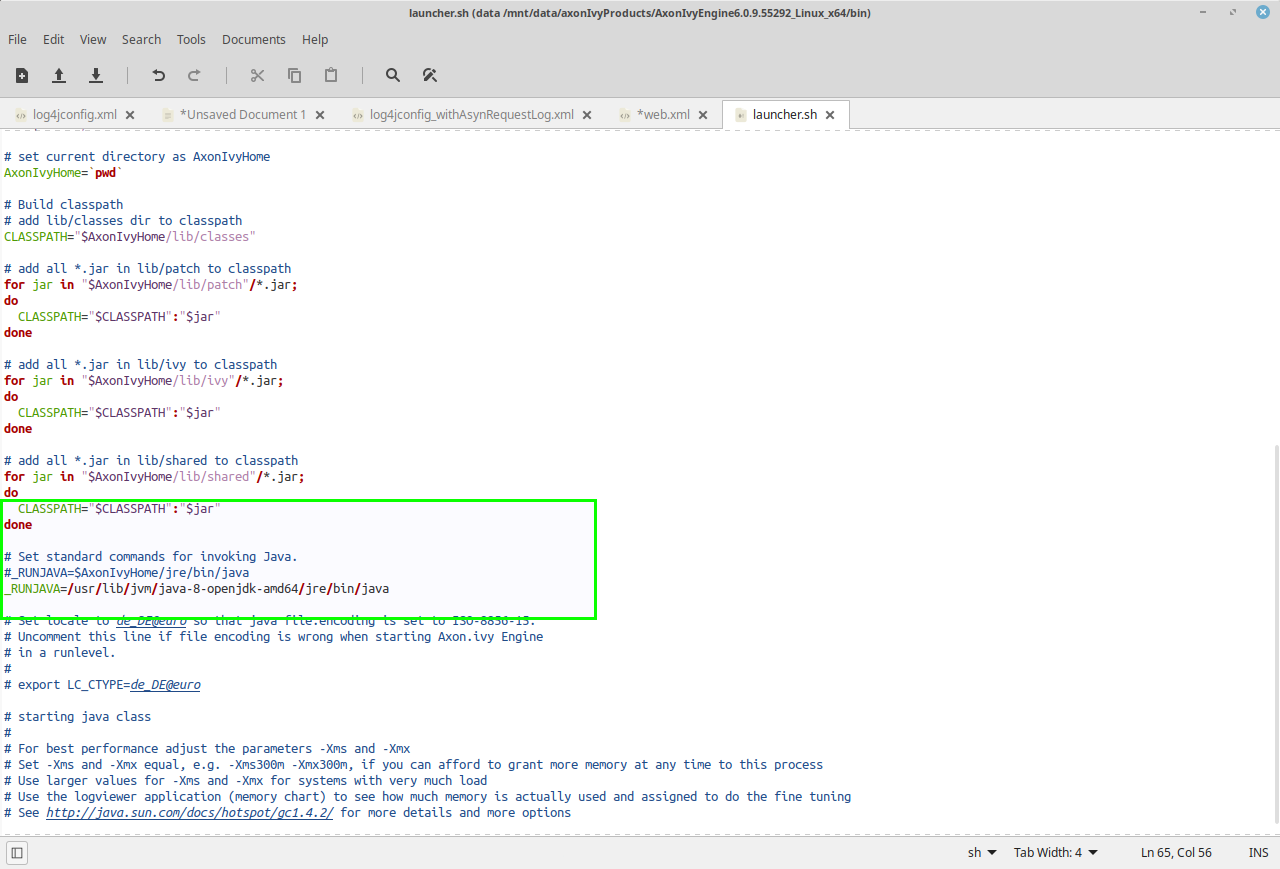The height and width of the screenshot is (869, 1280).
Task: Minimize the editor window
Action: (1202, 12)
